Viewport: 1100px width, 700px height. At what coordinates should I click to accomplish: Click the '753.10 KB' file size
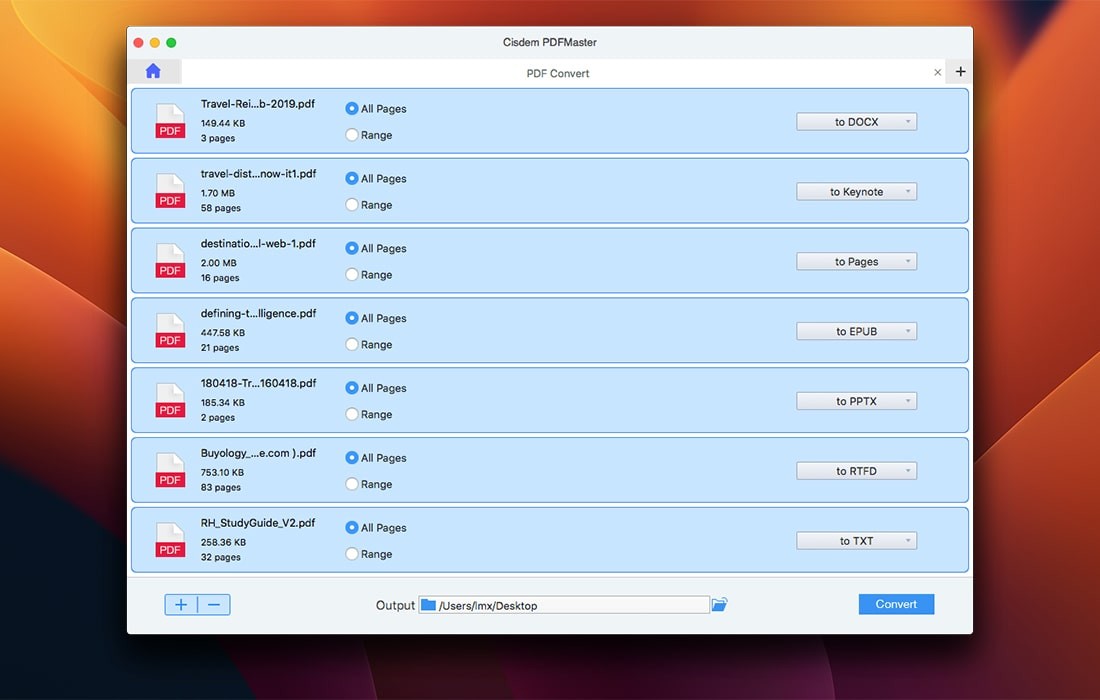(222, 472)
